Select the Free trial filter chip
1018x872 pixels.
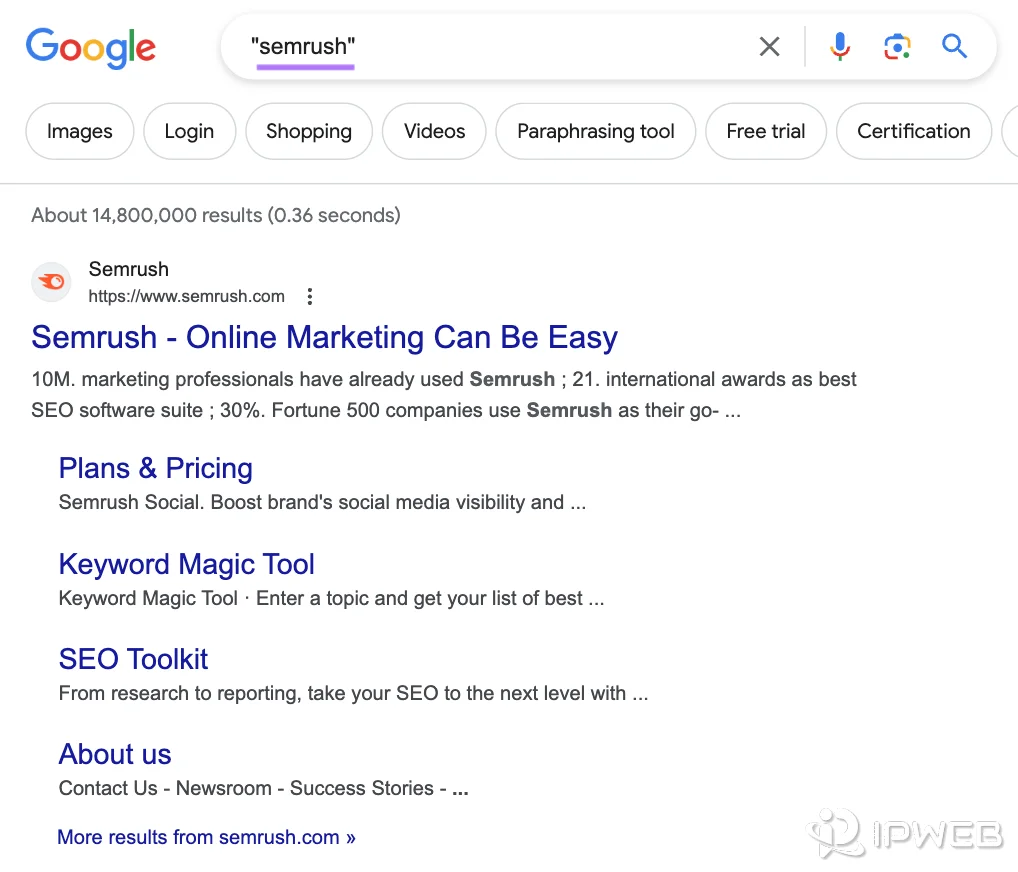click(x=766, y=131)
